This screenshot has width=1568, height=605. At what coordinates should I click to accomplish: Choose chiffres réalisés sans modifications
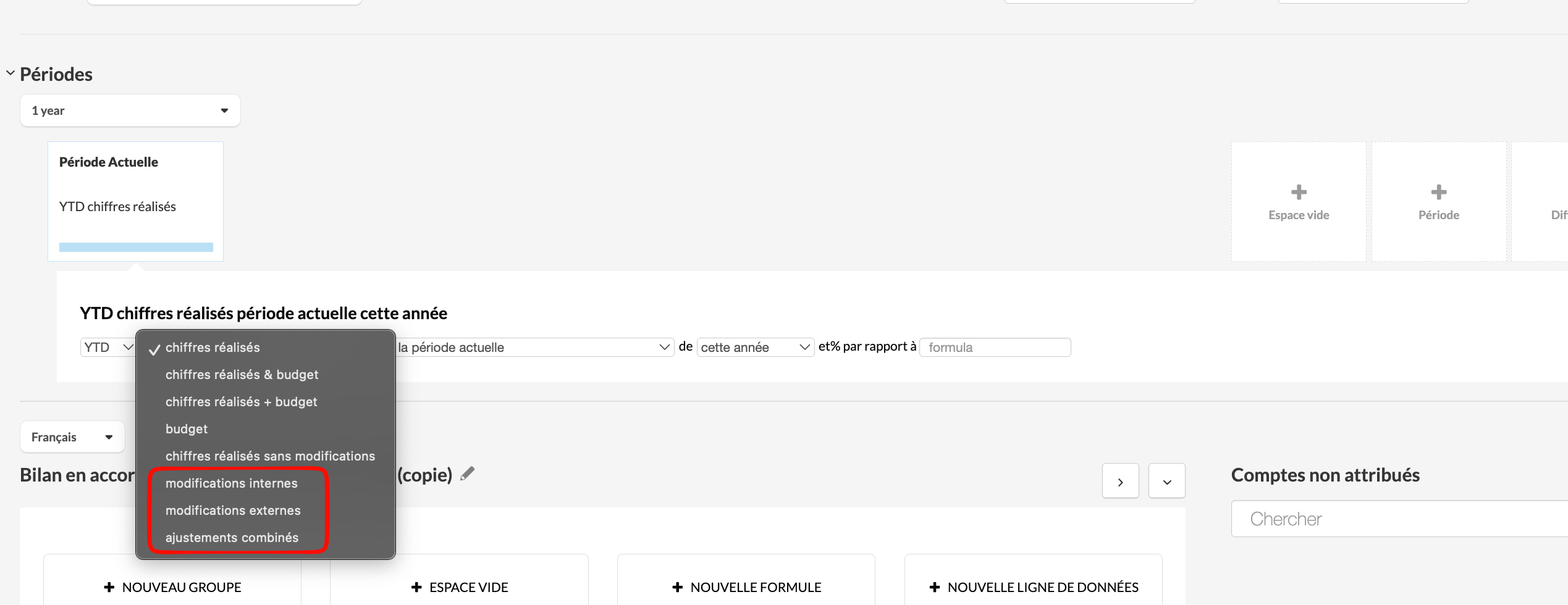point(266,456)
